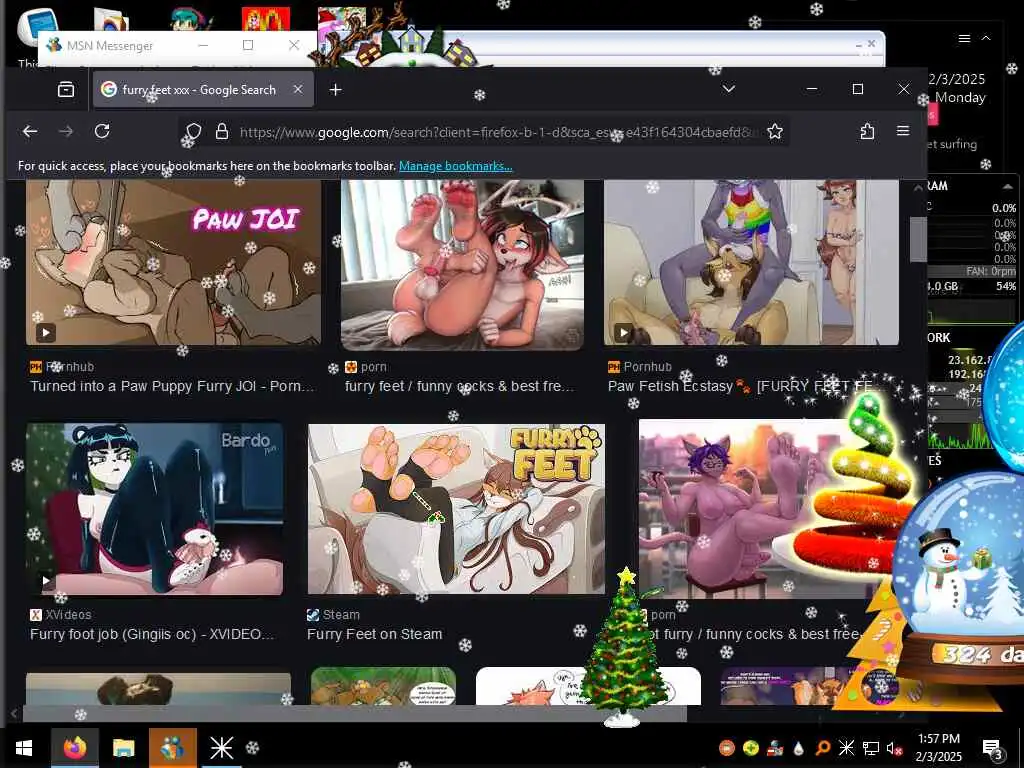Viewport: 1024px width, 768px height.
Task: Open the Windows Start menu
Action: [x=24, y=748]
